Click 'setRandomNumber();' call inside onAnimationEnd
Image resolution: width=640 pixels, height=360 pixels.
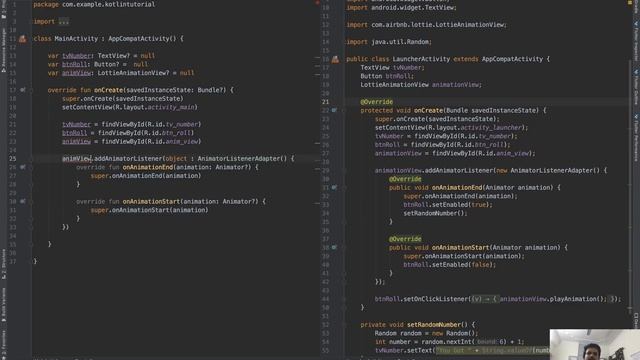click(x=435, y=213)
